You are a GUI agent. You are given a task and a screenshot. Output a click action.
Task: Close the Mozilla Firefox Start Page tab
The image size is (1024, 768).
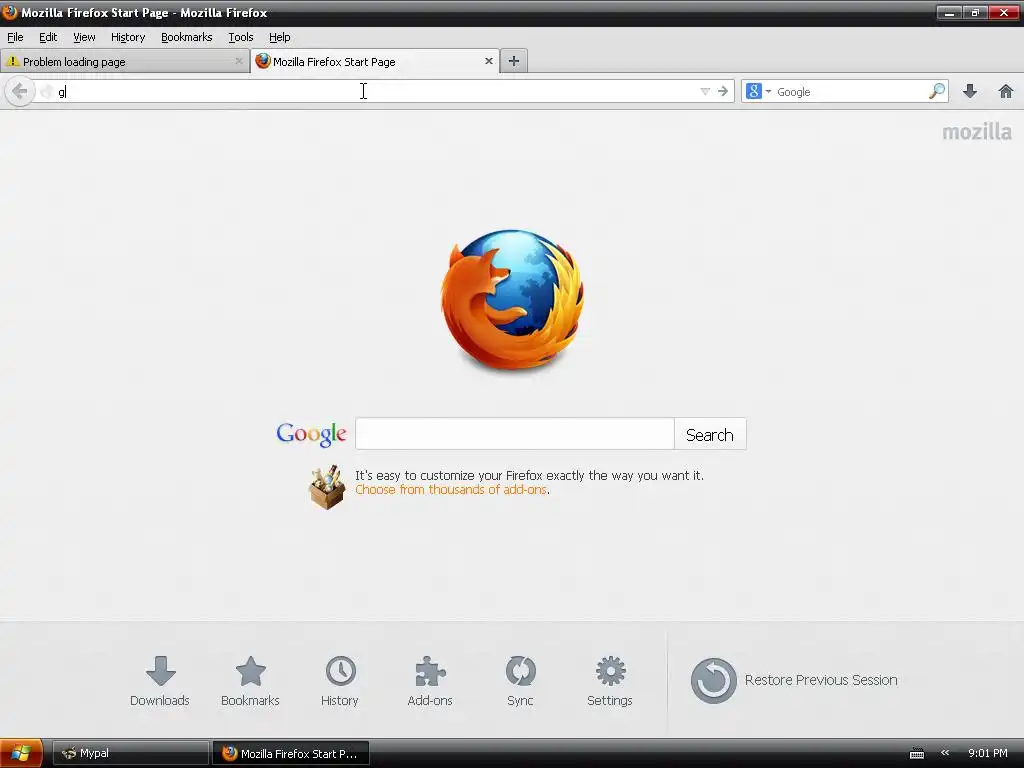(x=488, y=61)
